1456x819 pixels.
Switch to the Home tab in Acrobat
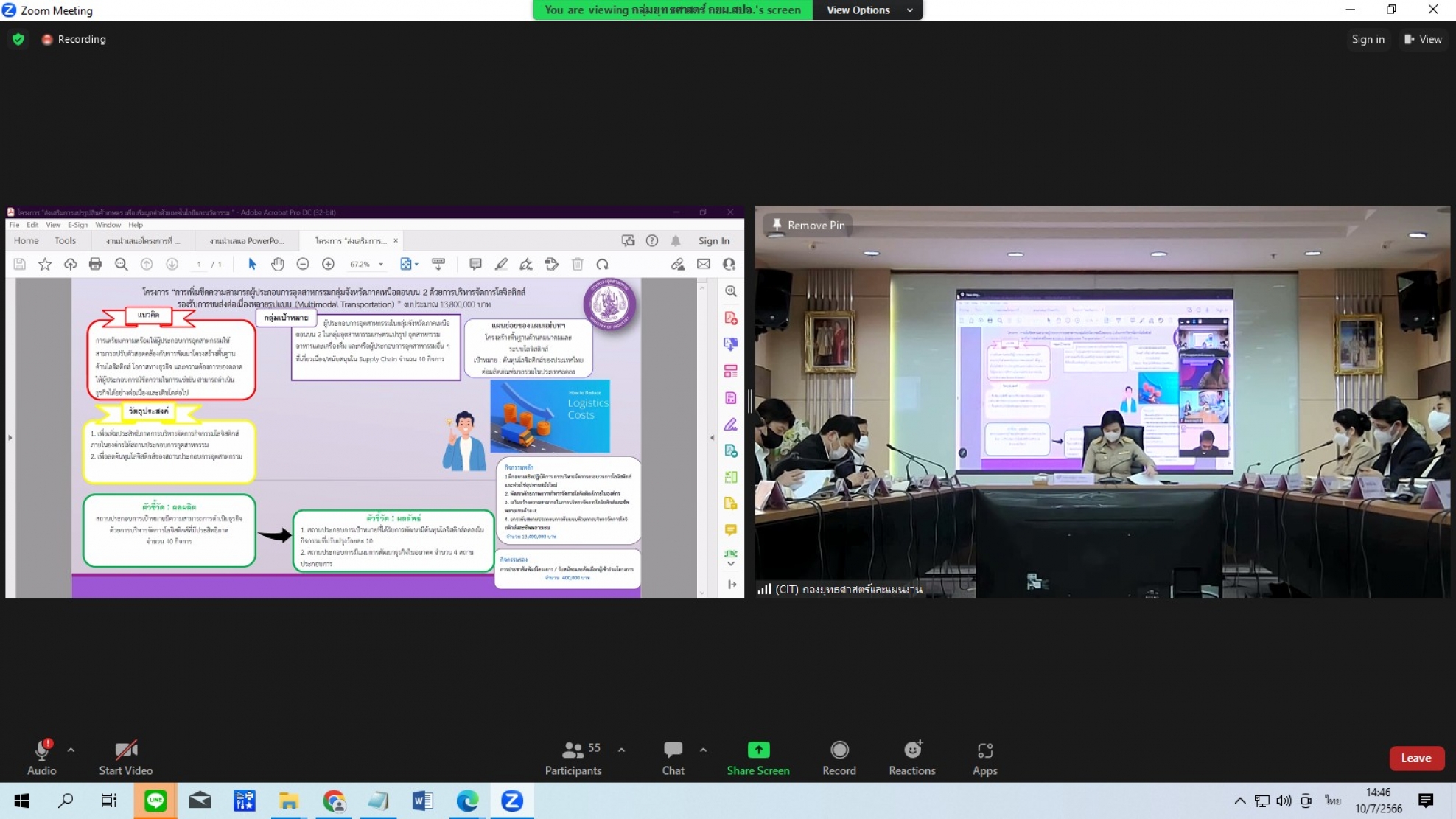tap(26, 240)
